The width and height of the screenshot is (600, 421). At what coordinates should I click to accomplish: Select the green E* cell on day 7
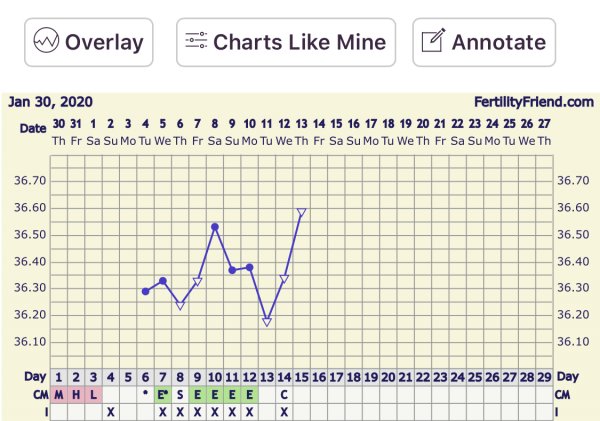click(x=163, y=394)
